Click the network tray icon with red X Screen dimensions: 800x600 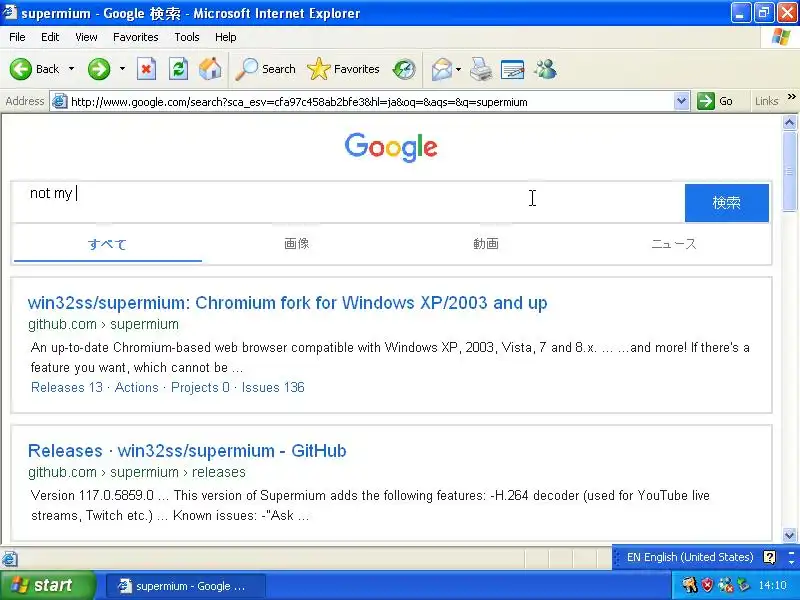[726, 585]
